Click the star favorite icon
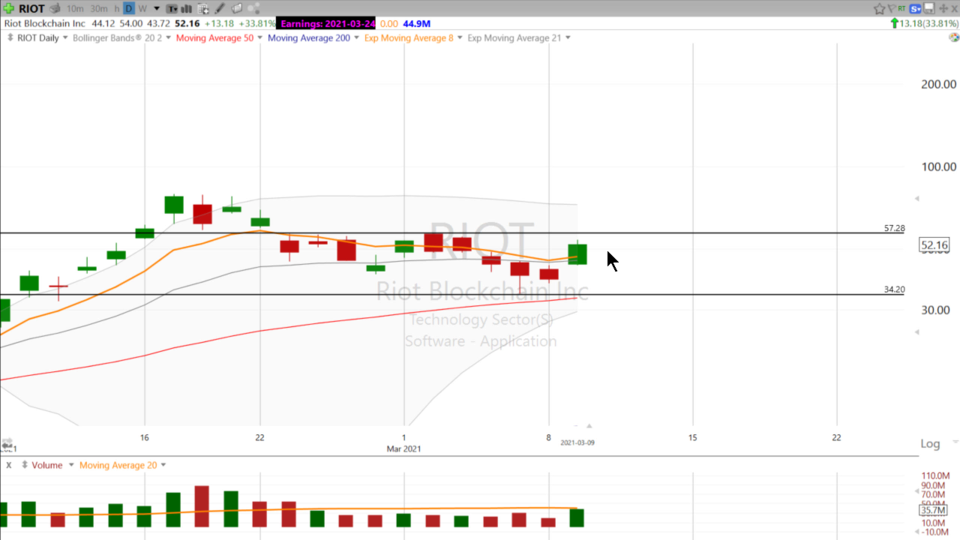The image size is (960, 540). [x=879, y=9]
